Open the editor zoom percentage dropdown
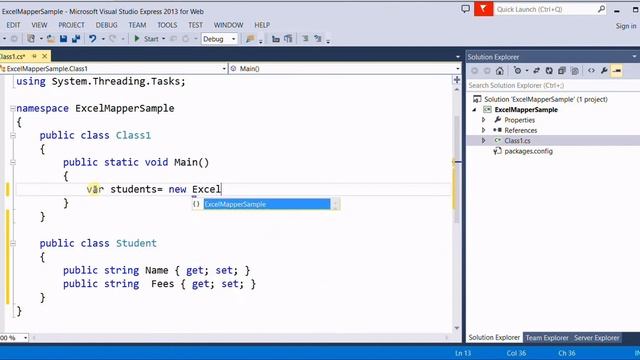The width and height of the screenshot is (640, 360). [25, 338]
